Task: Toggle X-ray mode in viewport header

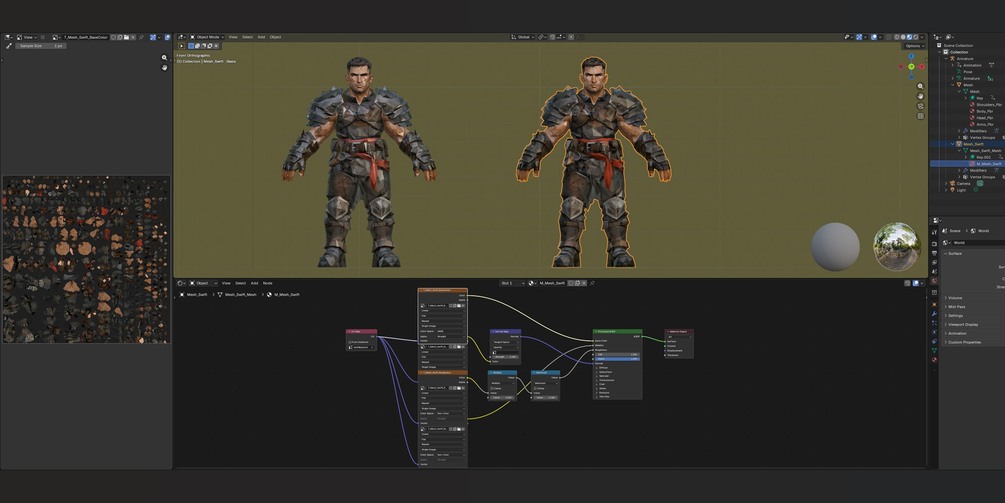Action: tap(888, 37)
